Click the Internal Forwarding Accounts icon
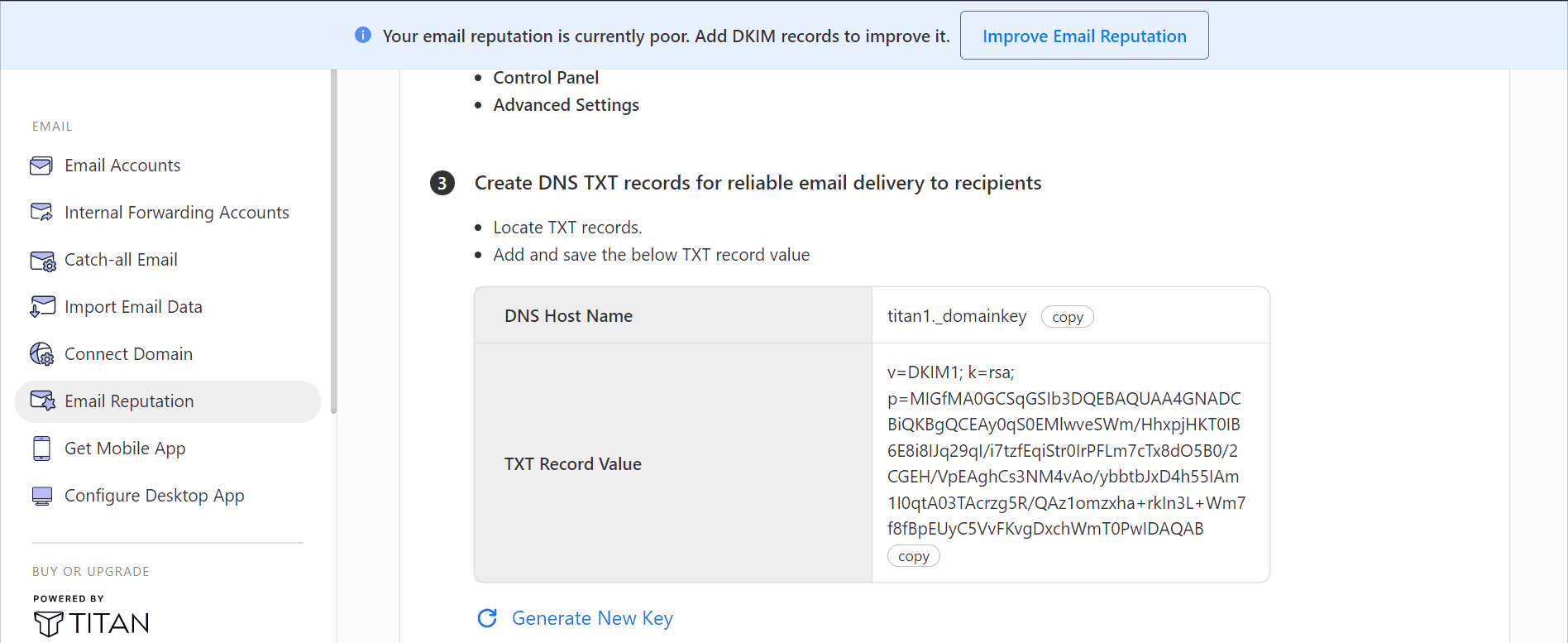The height and width of the screenshot is (643, 1568). coord(41,213)
